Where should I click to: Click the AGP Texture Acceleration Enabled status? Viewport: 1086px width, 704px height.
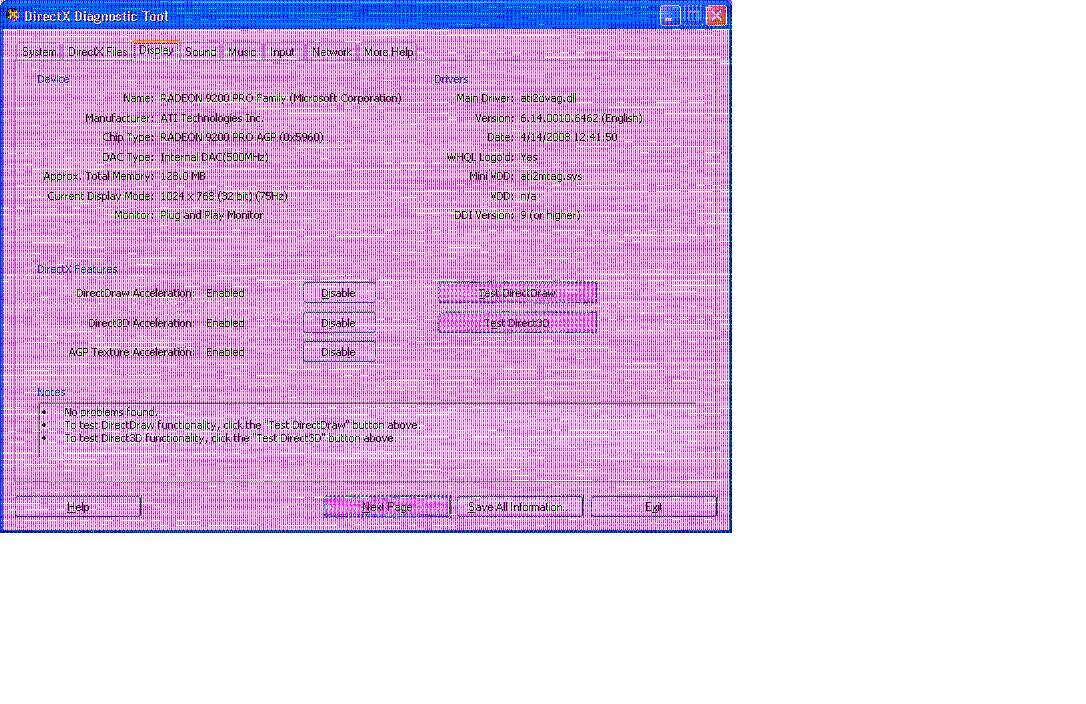point(225,352)
